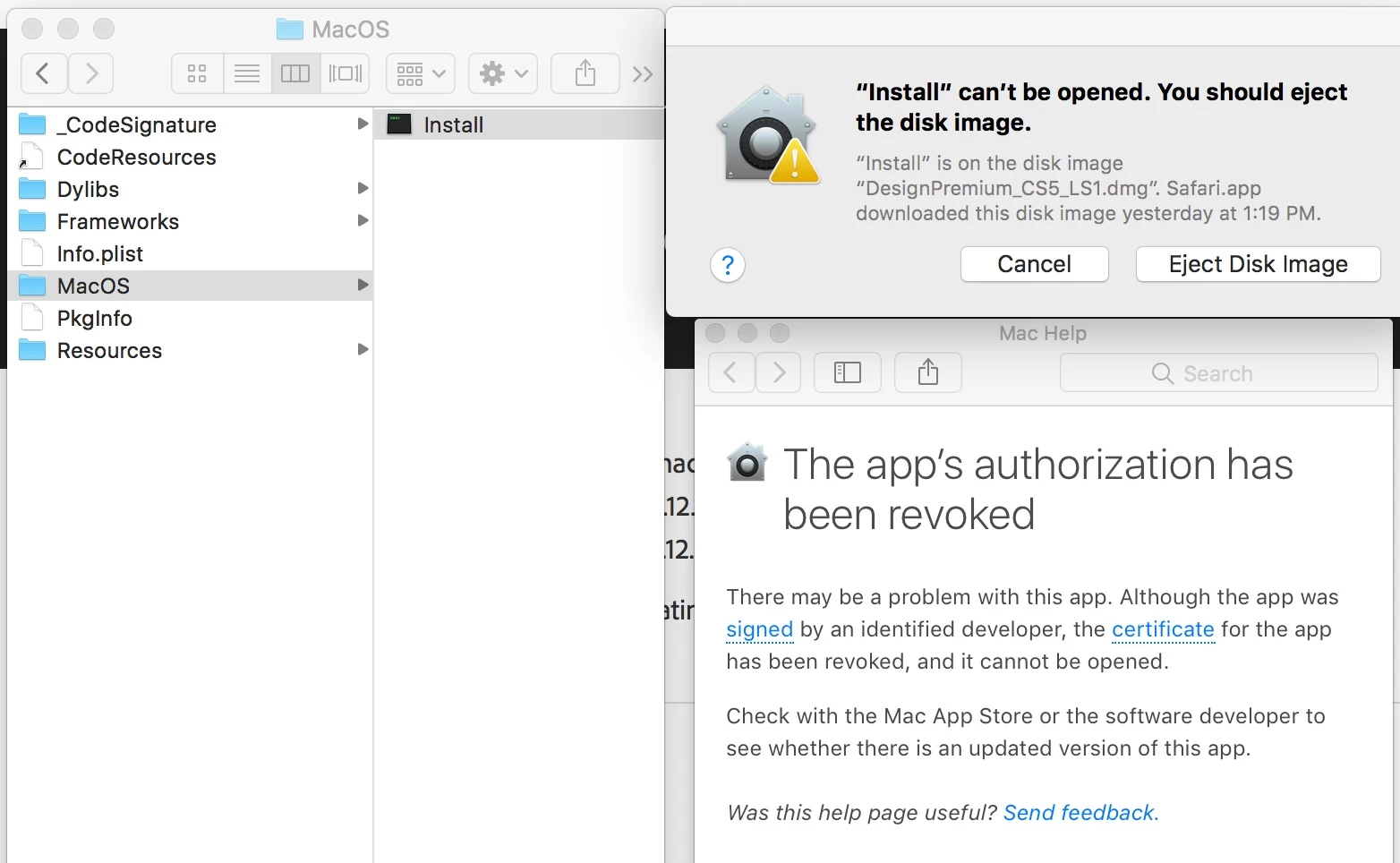Click the Install terminal executable icon
Viewport: 1400px width, 863px height.
(399, 124)
